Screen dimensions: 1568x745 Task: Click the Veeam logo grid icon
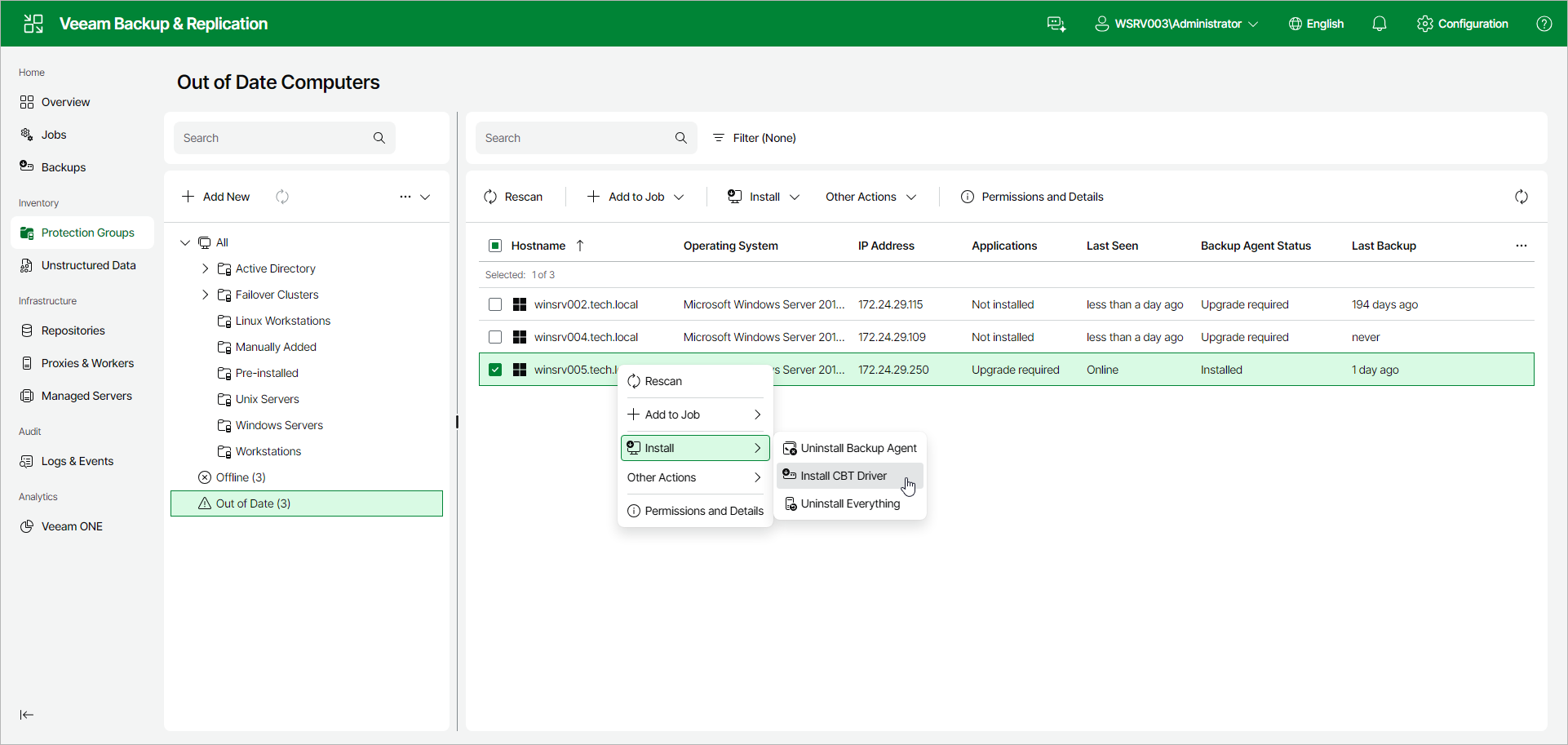point(33,24)
